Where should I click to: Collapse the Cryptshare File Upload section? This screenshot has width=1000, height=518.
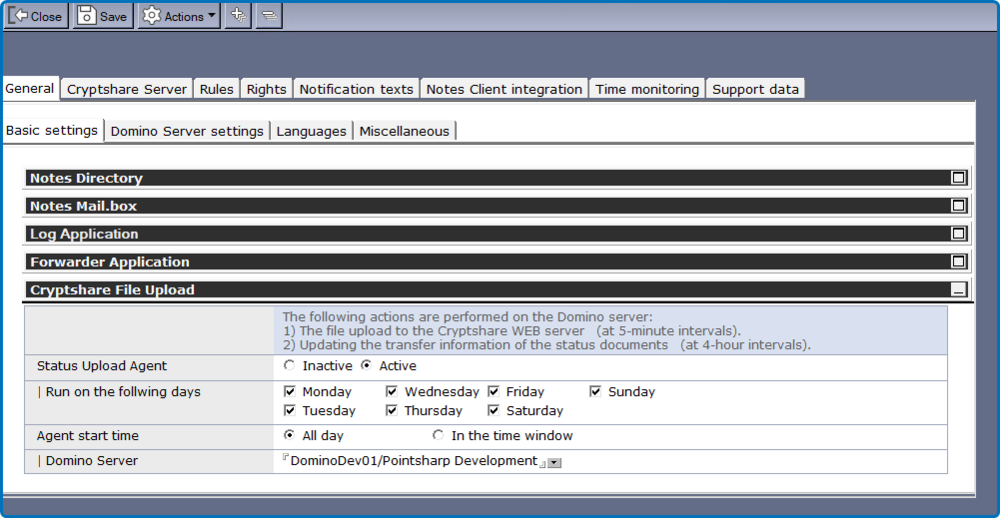[958, 290]
